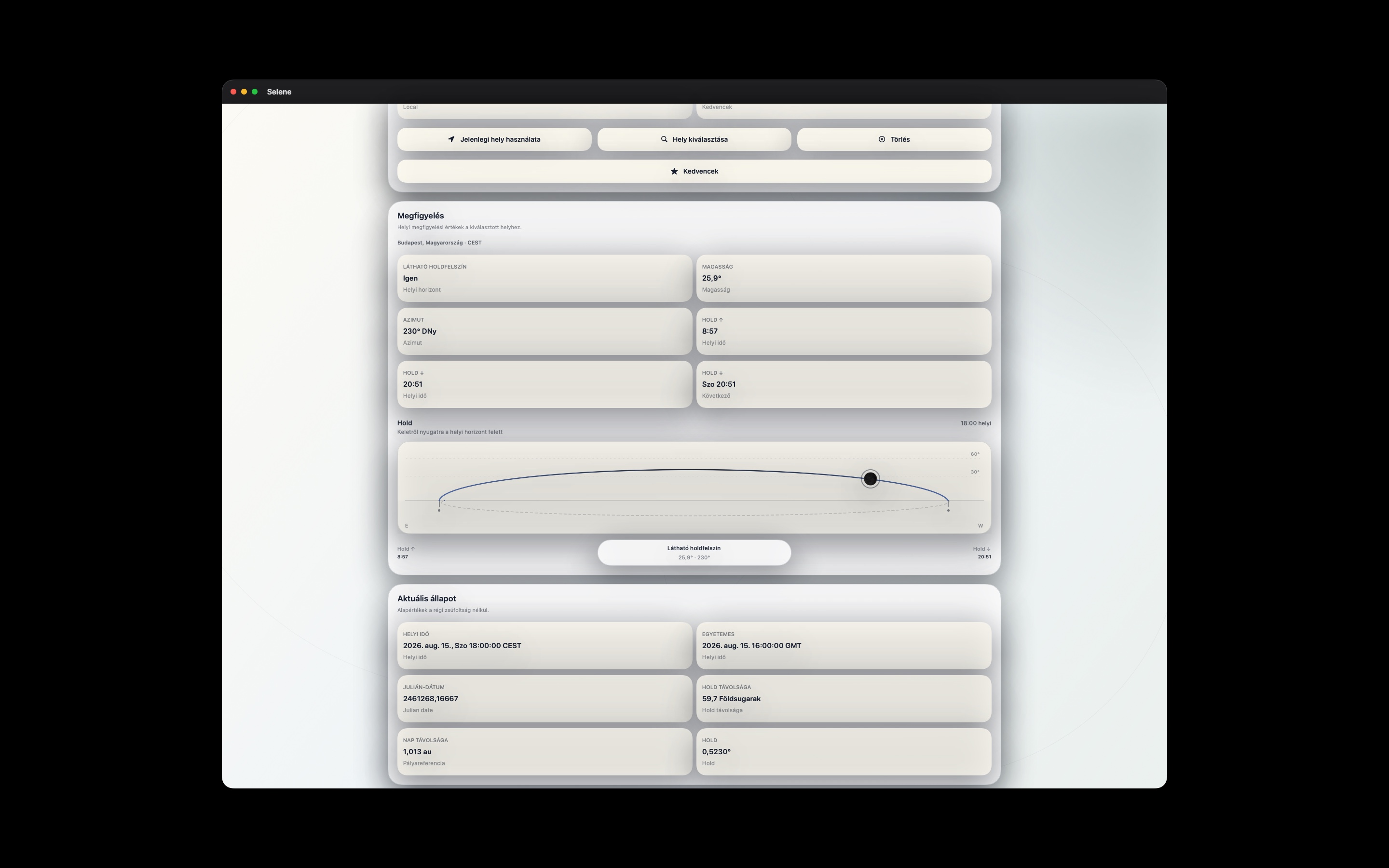Click the "E" east label on the chart
The width and height of the screenshot is (1389, 868).
coord(407,526)
